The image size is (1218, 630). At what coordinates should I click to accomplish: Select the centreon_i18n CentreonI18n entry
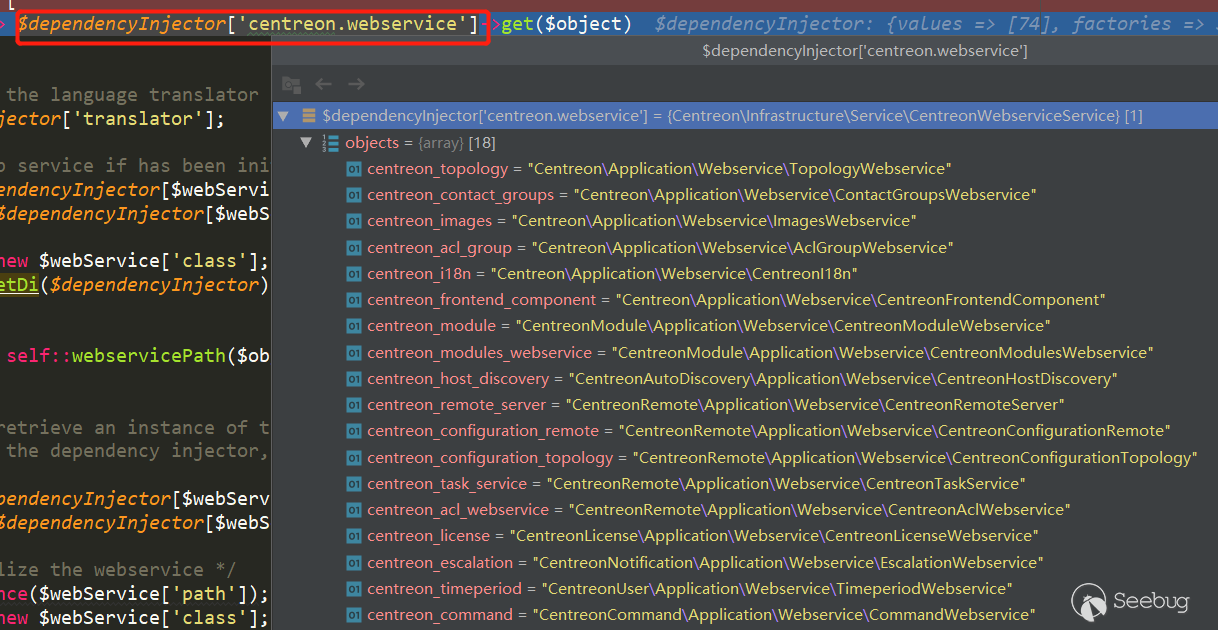coord(613,273)
